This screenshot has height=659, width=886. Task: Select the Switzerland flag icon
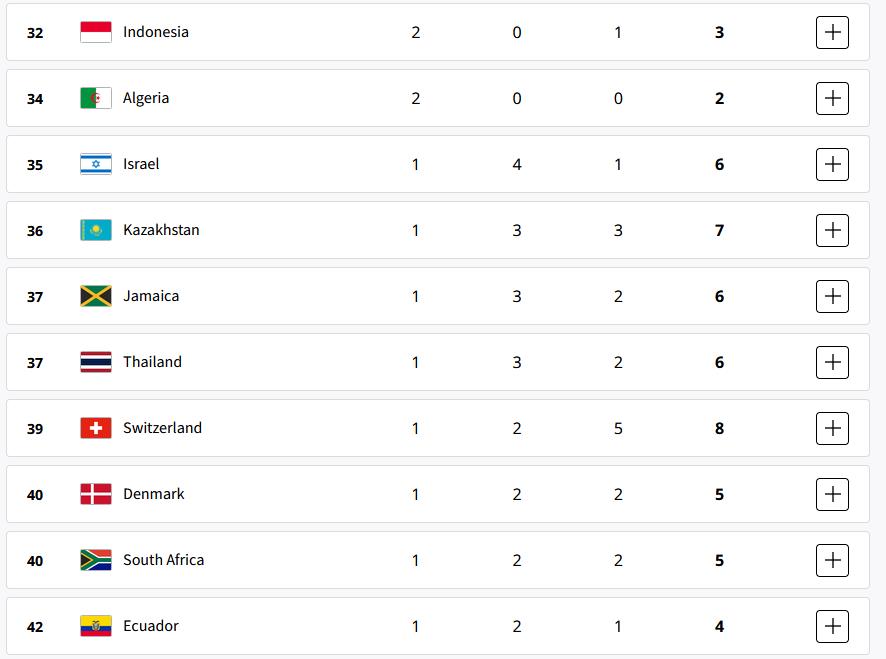tap(96, 428)
